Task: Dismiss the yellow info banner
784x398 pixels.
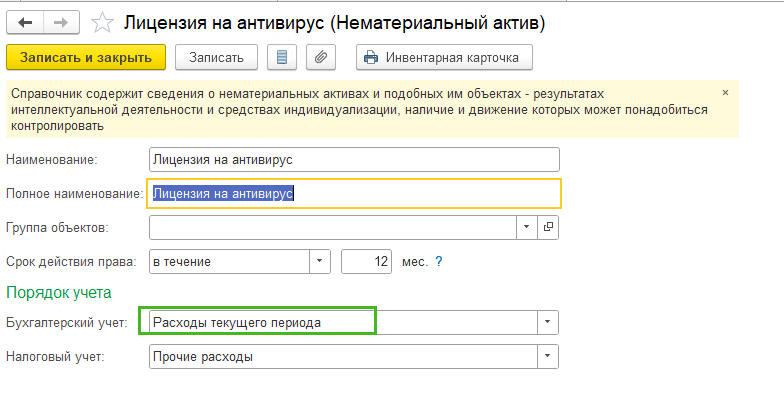Action: [x=725, y=92]
